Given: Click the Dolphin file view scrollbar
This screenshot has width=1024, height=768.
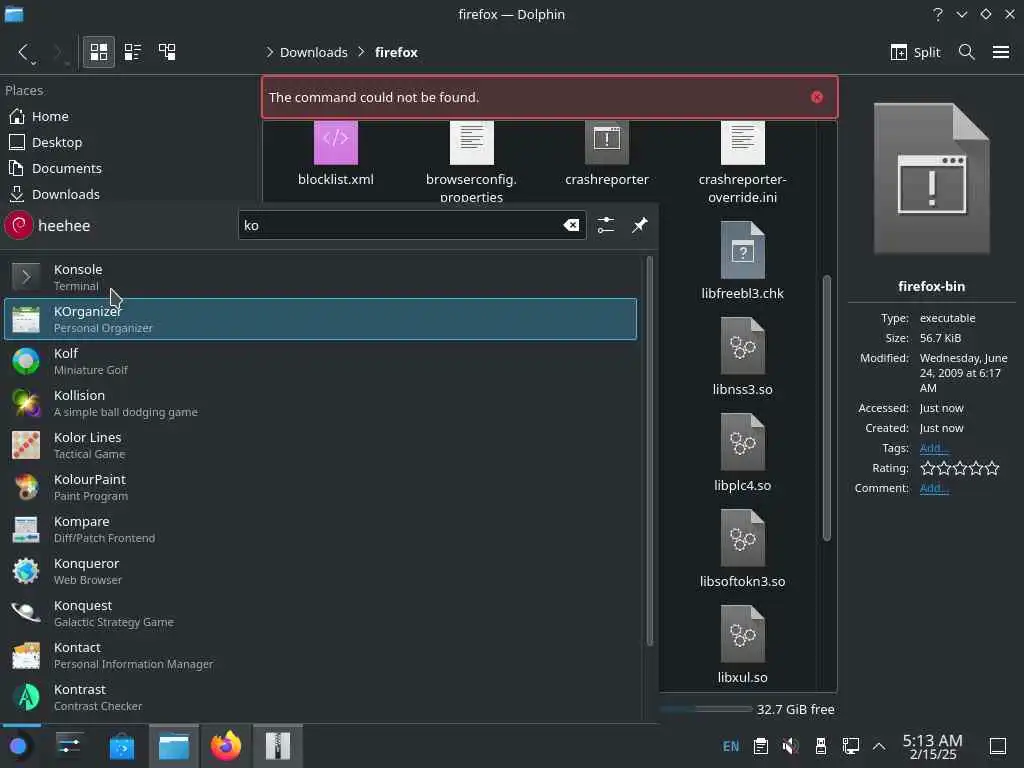Looking at the screenshot, I should (x=827, y=408).
